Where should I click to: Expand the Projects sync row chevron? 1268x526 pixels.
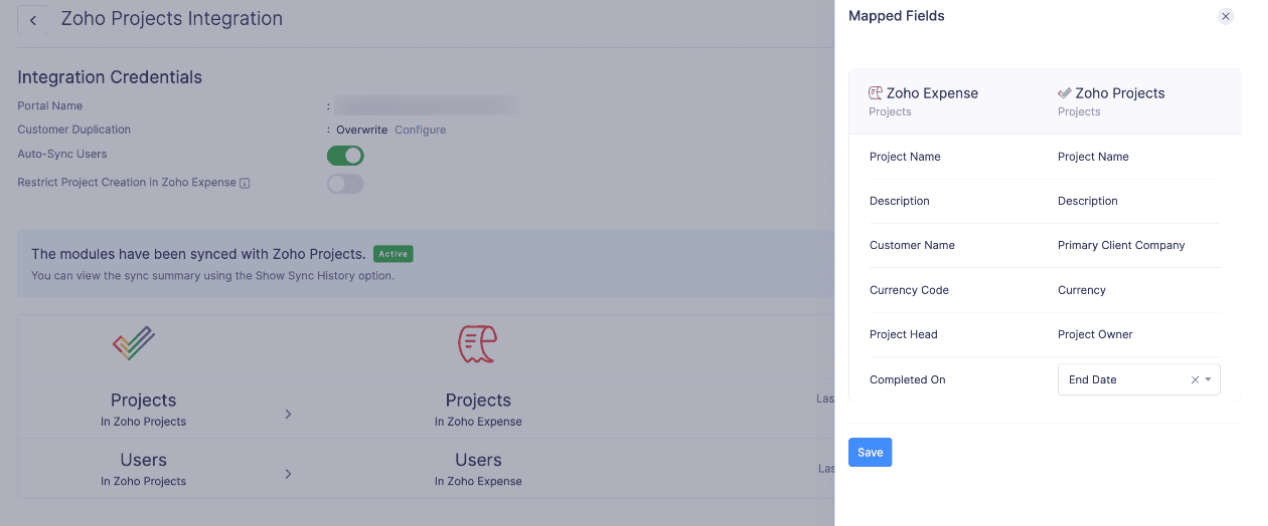pos(288,414)
